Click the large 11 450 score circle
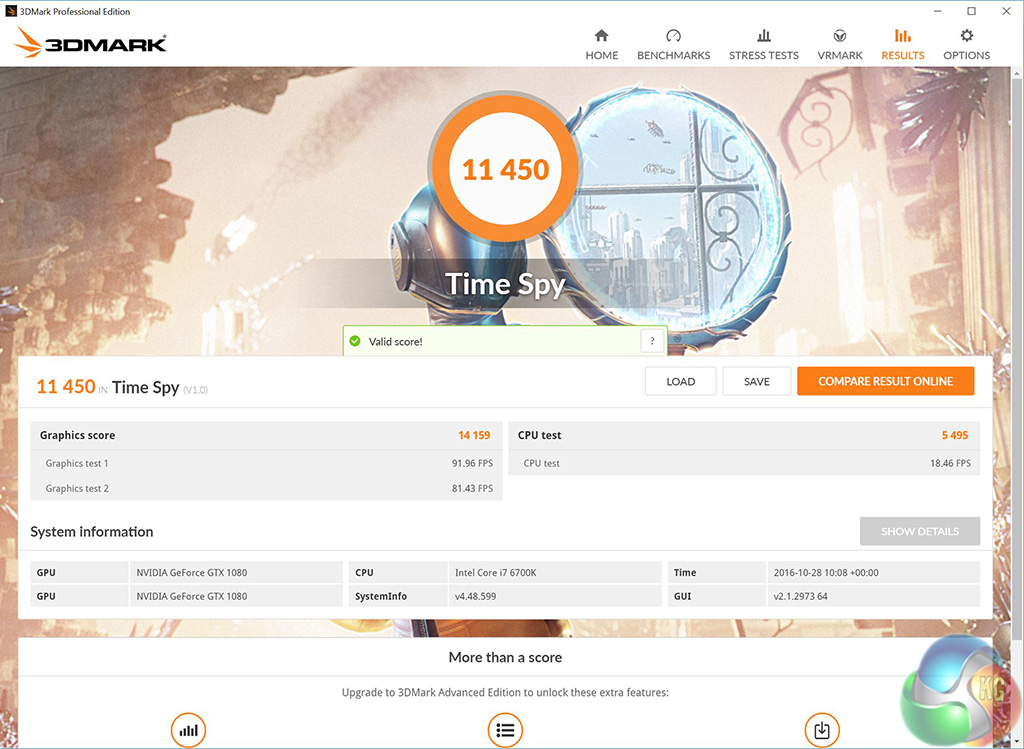1024x749 pixels. 505,169
